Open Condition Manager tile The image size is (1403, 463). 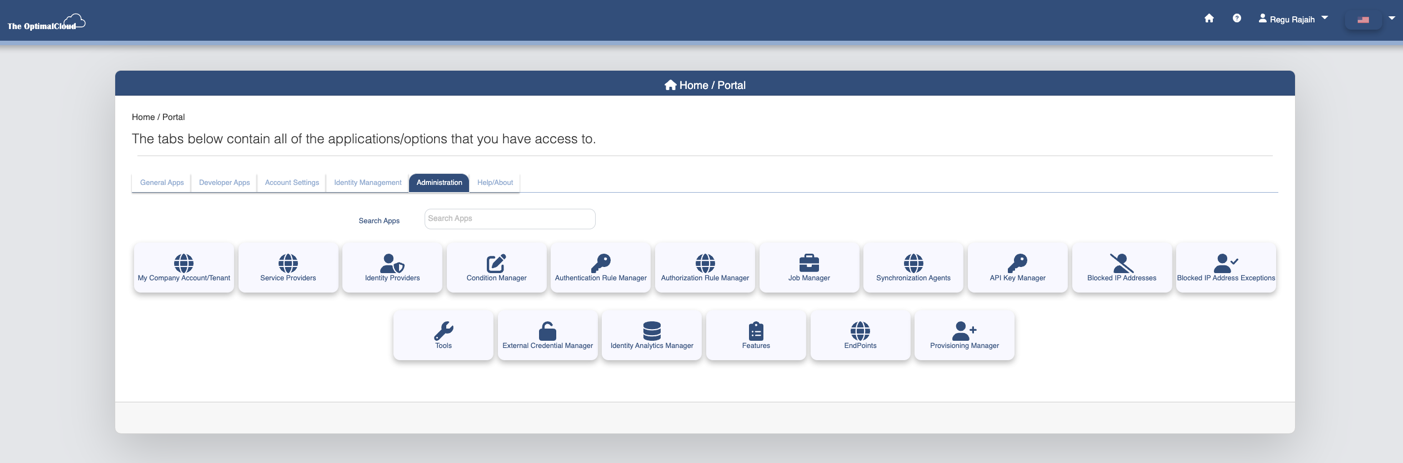(x=496, y=268)
